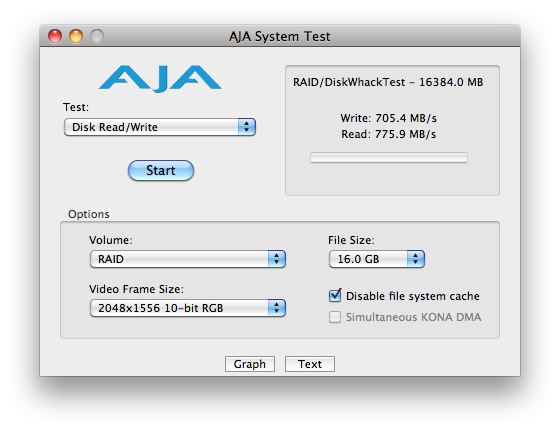
Task: Switch to the Text view
Action: tap(310, 364)
